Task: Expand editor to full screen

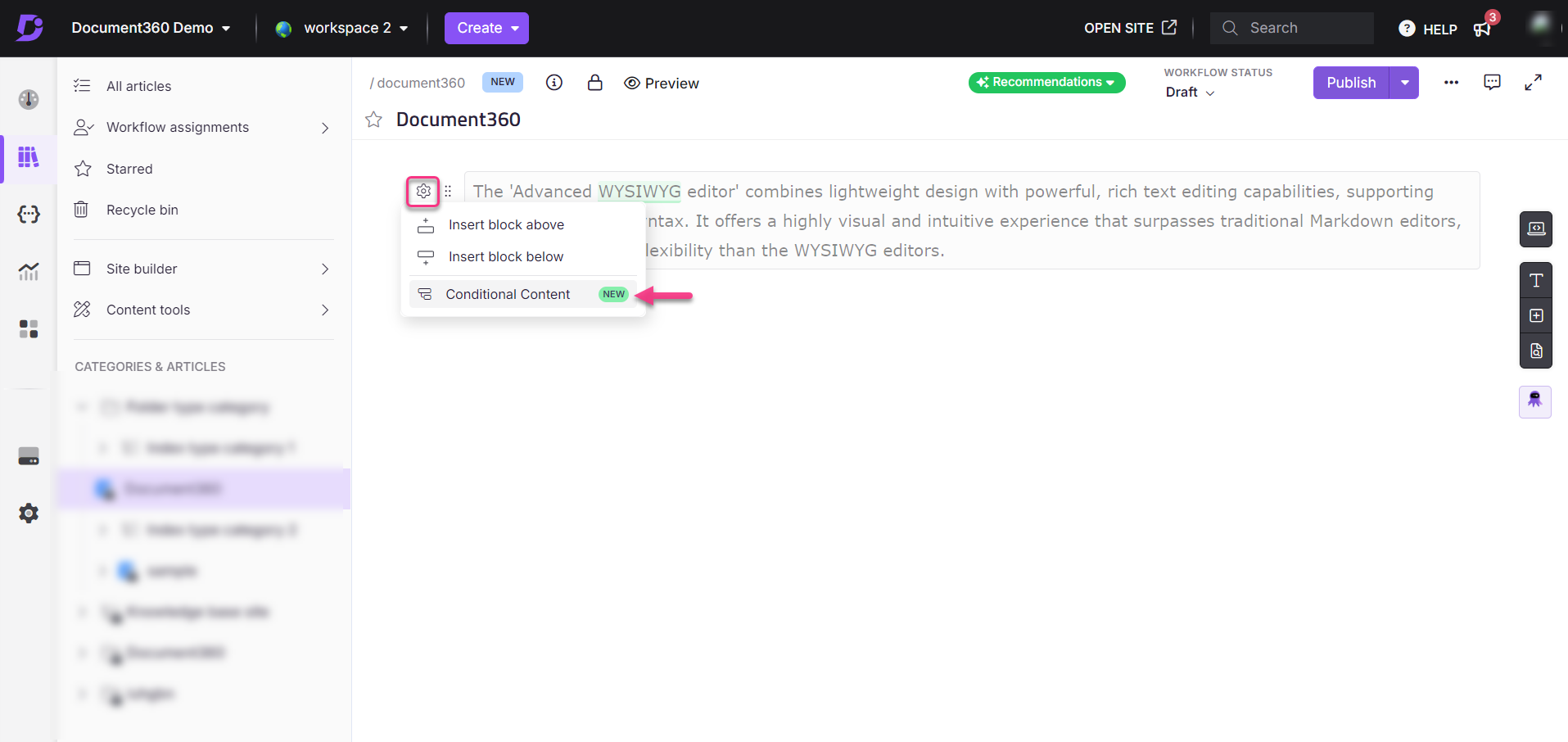Action: click(1533, 83)
